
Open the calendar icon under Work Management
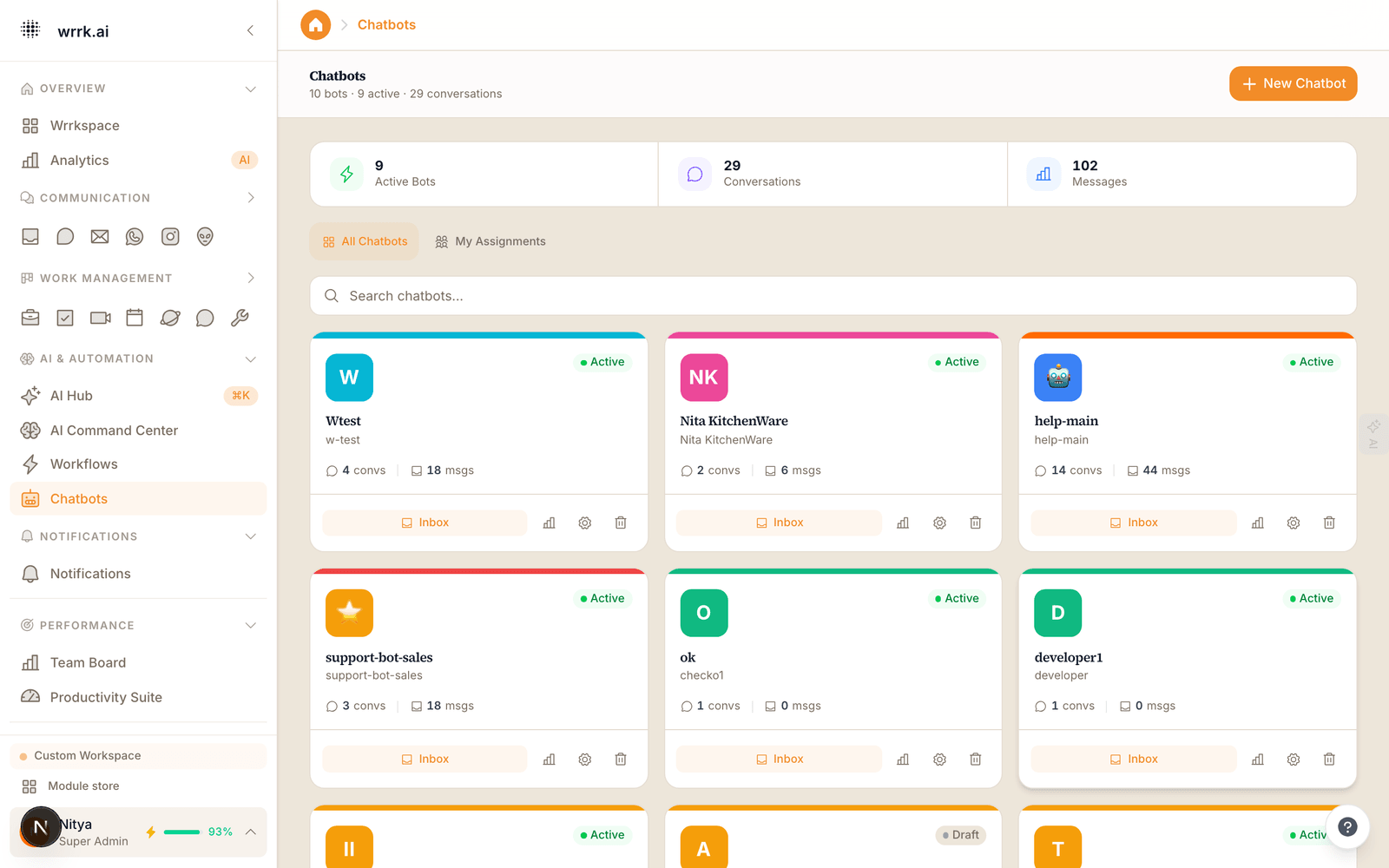click(x=135, y=318)
